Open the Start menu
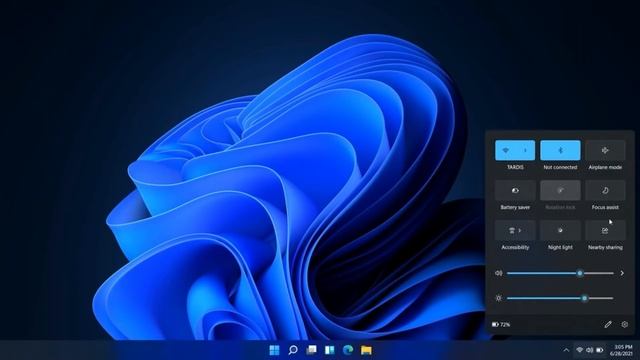This screenshot has height=360, width=640. click(x=274, y=350)
